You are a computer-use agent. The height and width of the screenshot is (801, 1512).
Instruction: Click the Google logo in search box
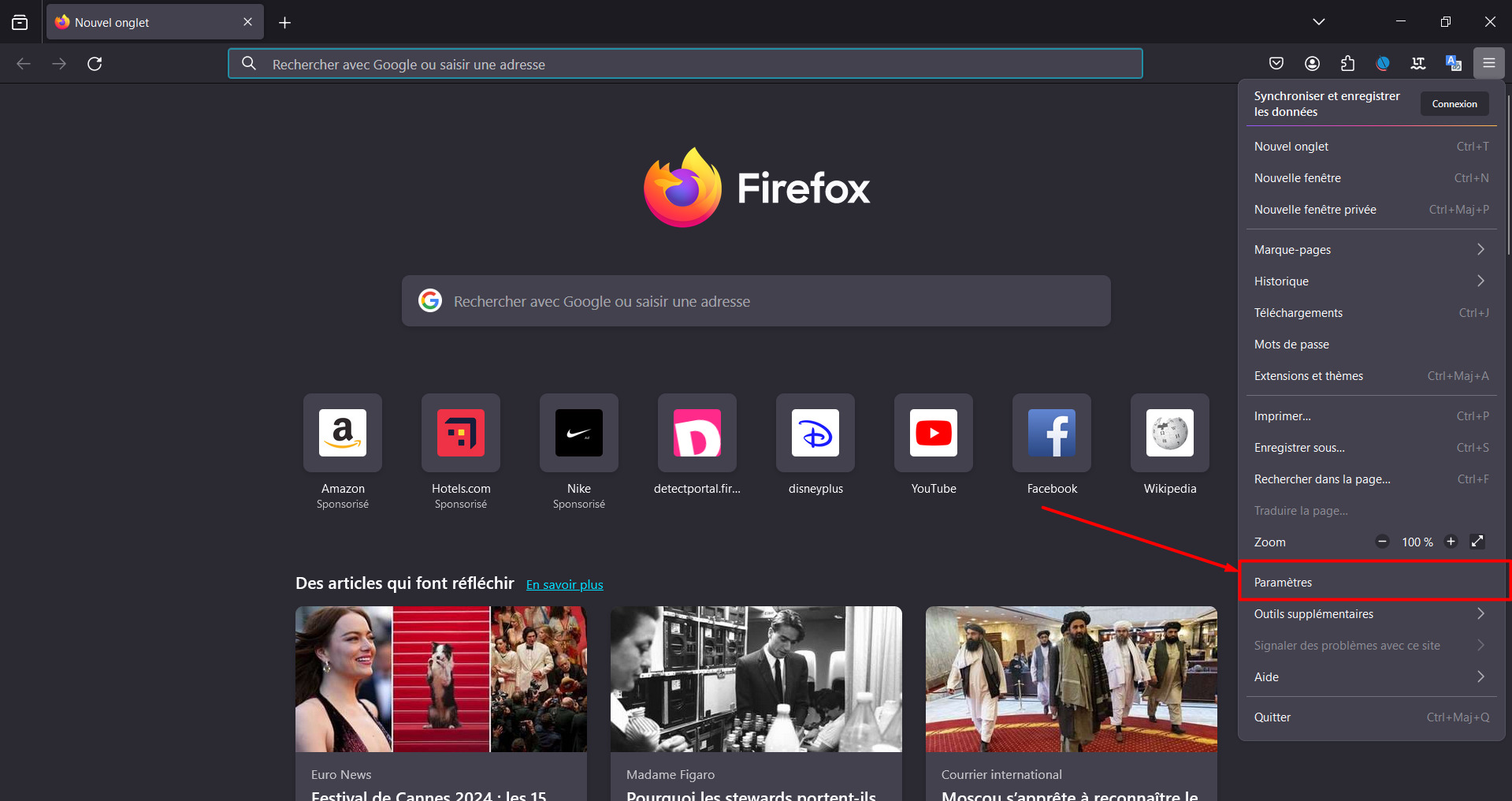click(429, 300)
